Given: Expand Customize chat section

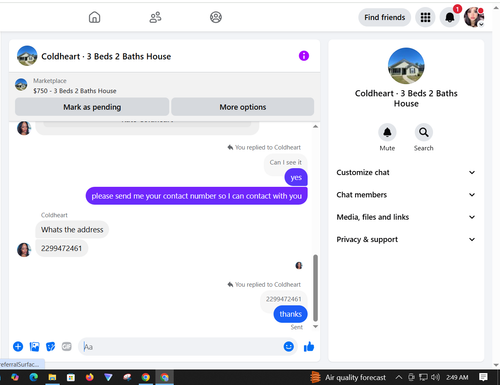Looking at the screenshot, I should pos(406,172).
